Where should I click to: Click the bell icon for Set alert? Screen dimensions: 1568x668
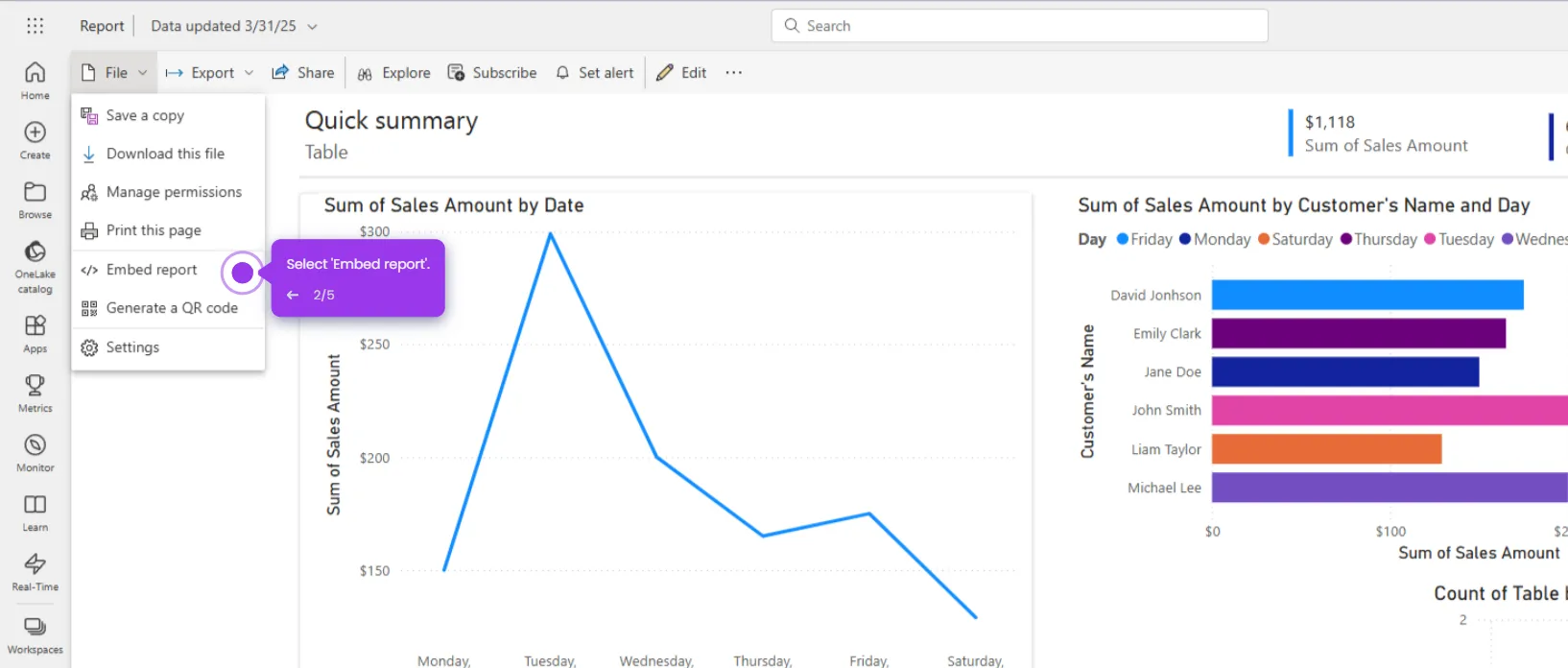(x=562, y=73)
